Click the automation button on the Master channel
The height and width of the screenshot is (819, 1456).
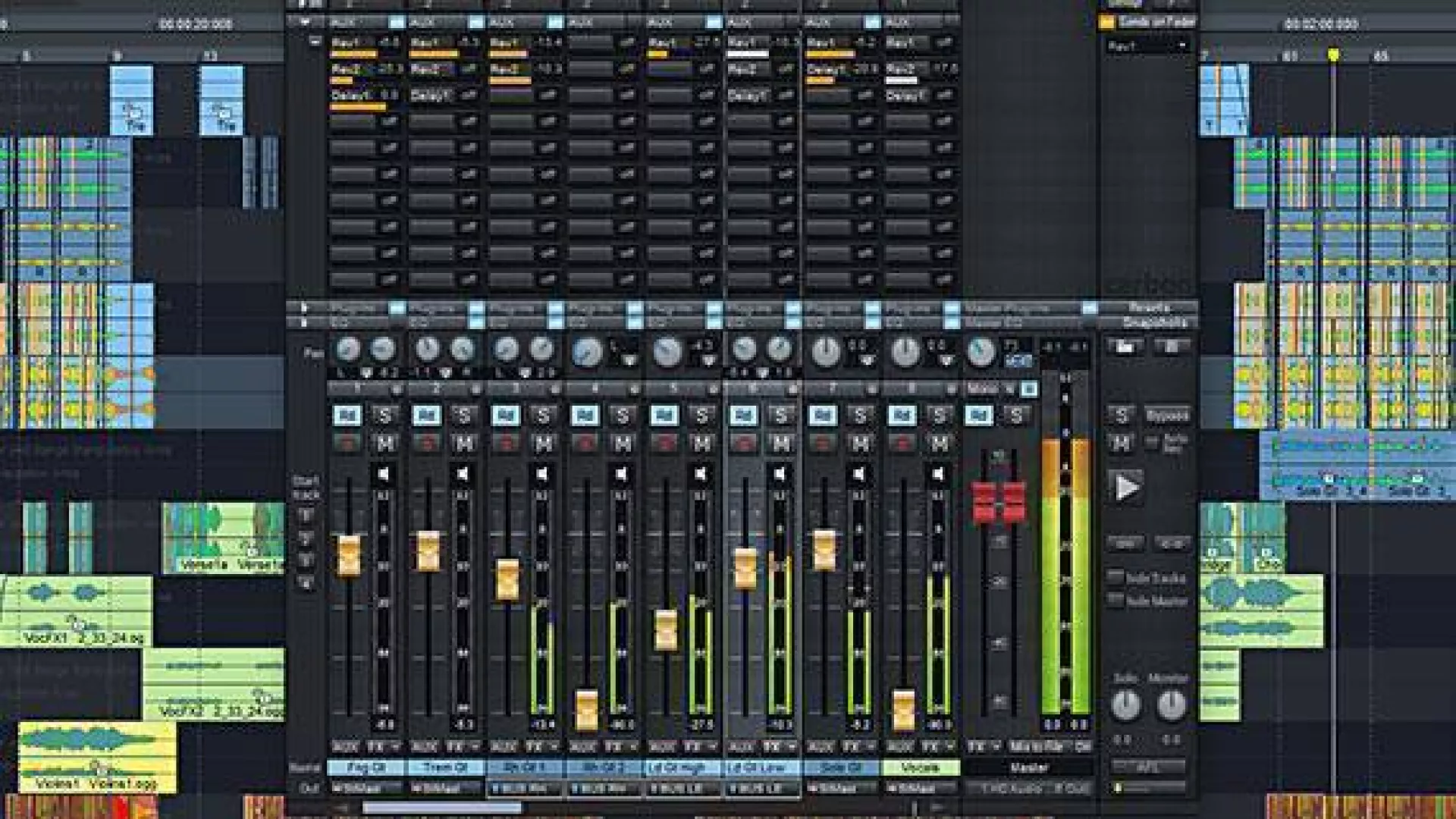[x=978, y=416]
